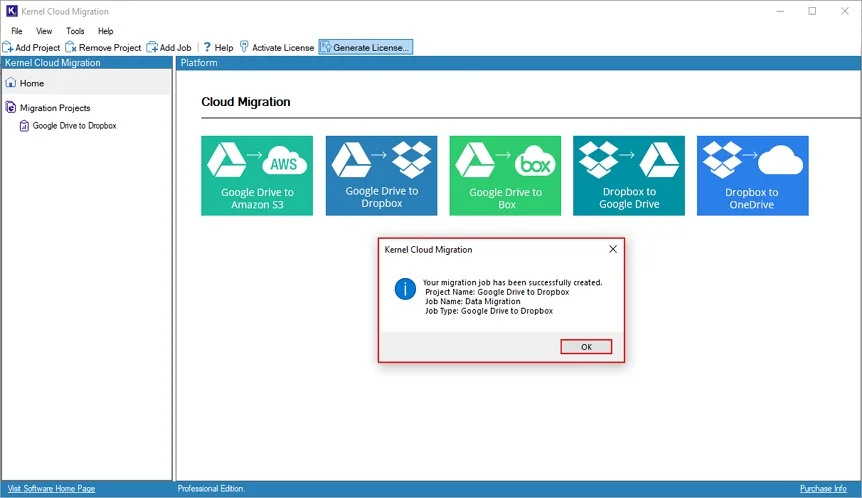This screenshot has width=862, height=498.
Task: Click the Remove Project toolbar icon
Action: click(x=71, y=47)
